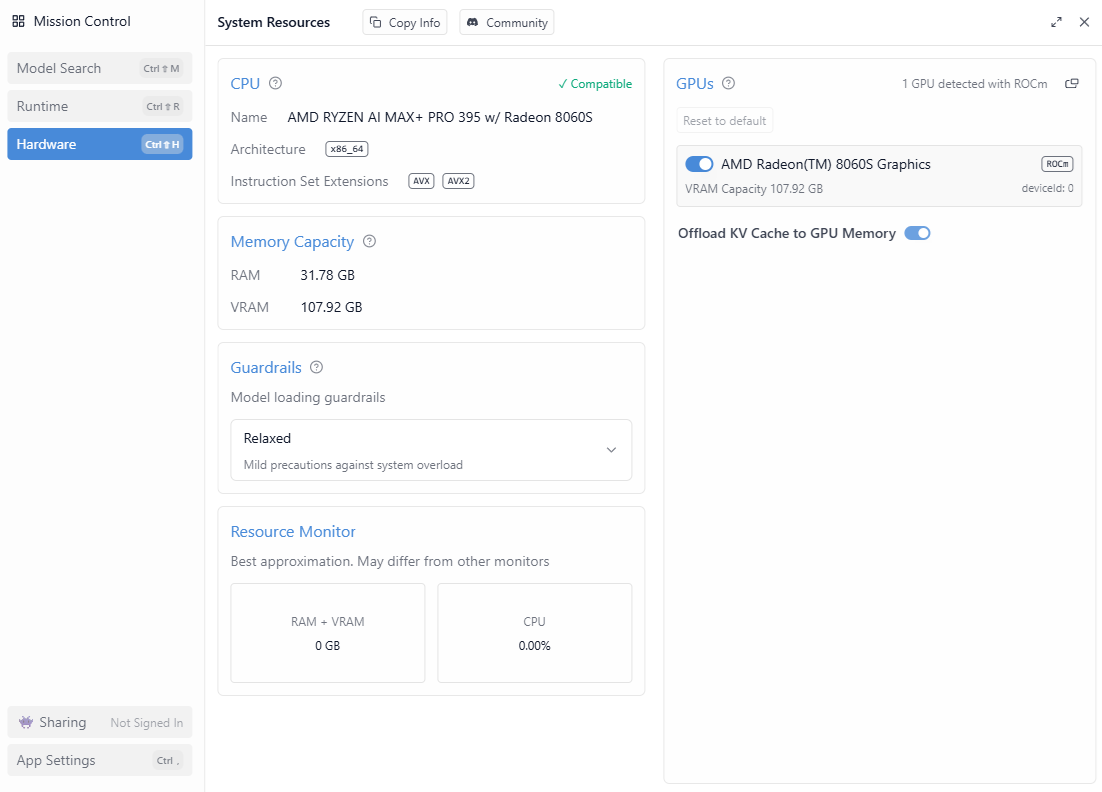Click the GPUs help question mark icon

pos(729,84)
